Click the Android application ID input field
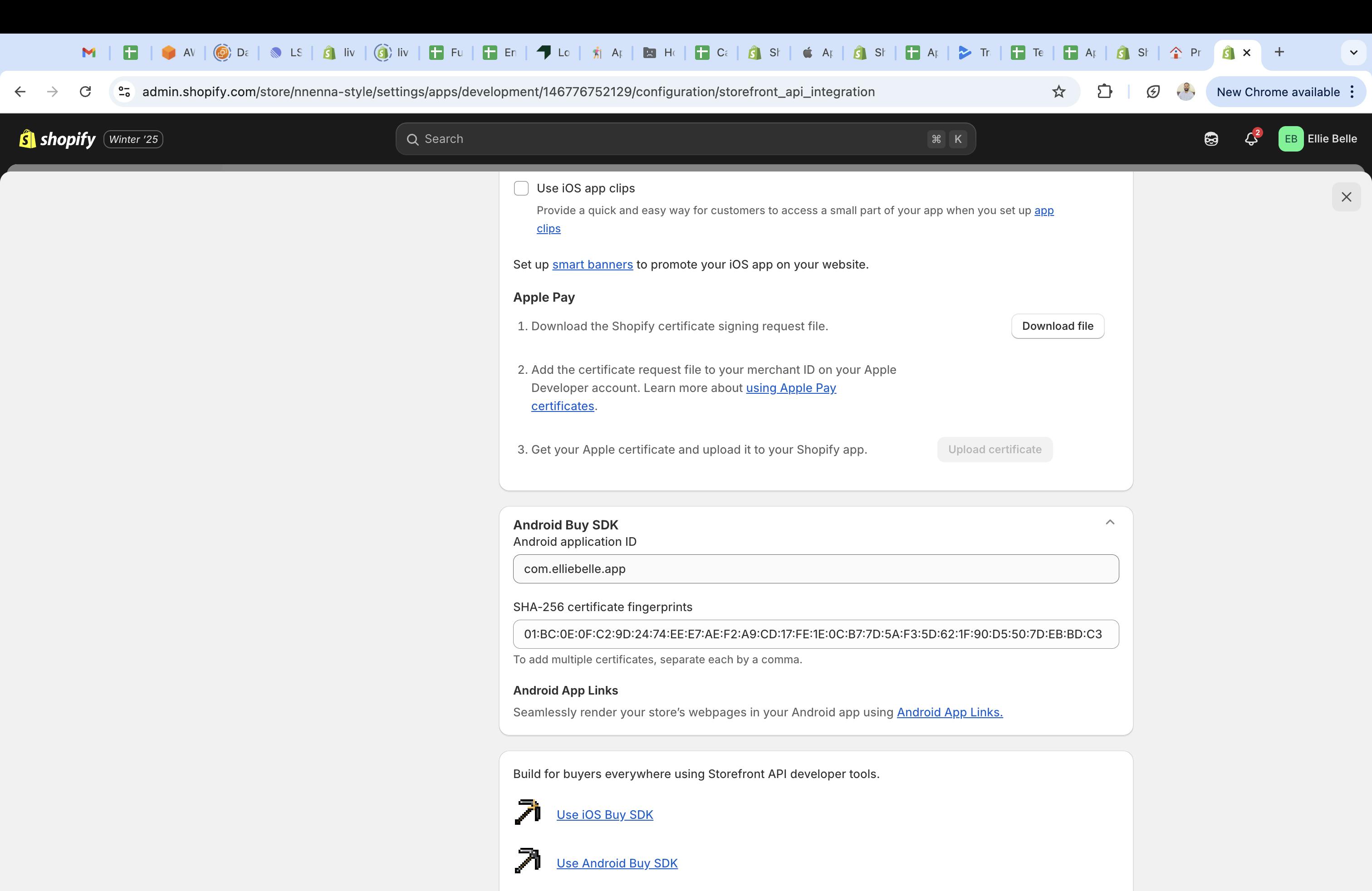This screenshot has height=891, width=1372. pos(815,569)
